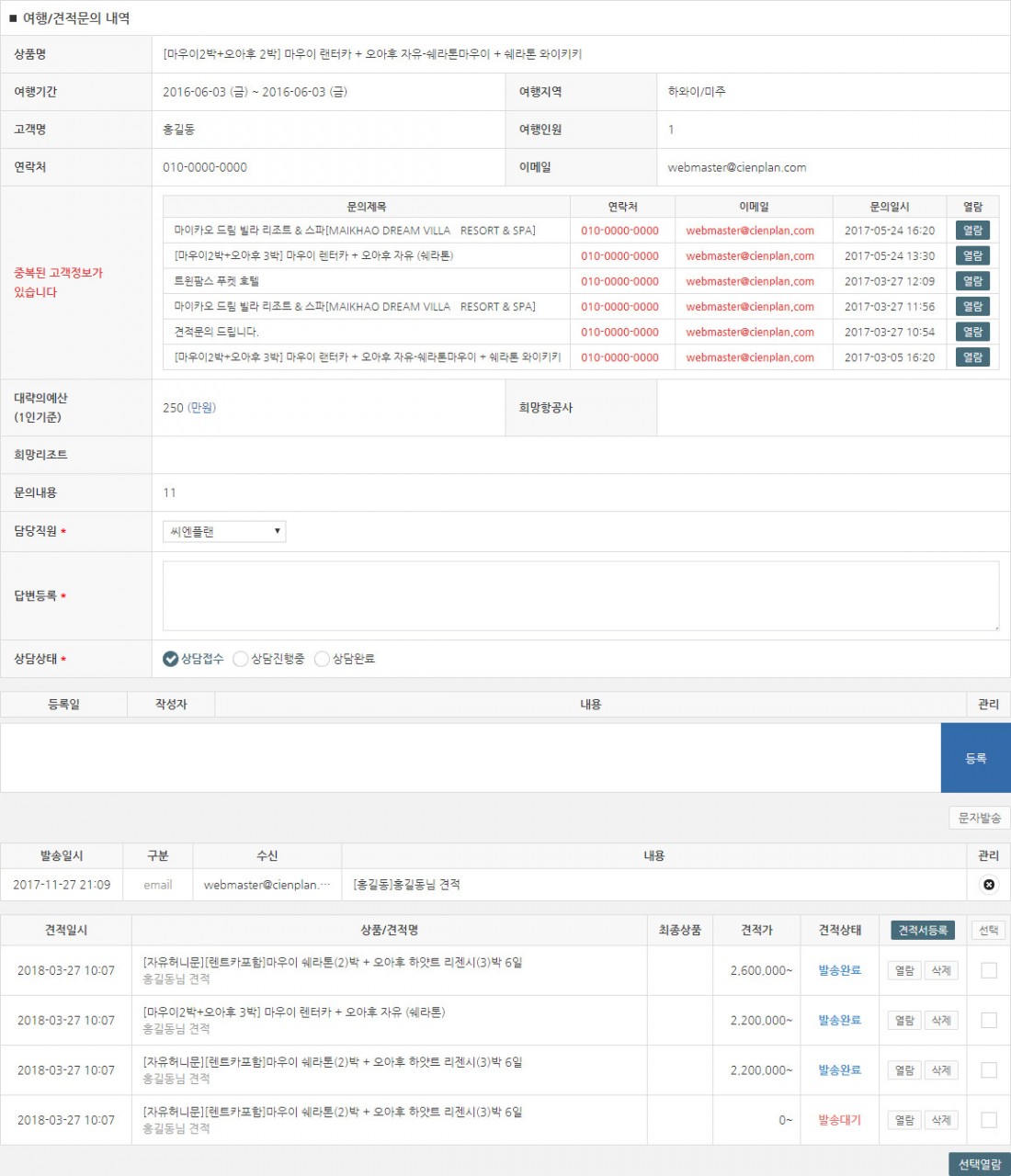Viewport: 1011px width, 1176px height.
Task: Click the [홍길동]홍길동님 견적 message text
Action: pos(406,885)
